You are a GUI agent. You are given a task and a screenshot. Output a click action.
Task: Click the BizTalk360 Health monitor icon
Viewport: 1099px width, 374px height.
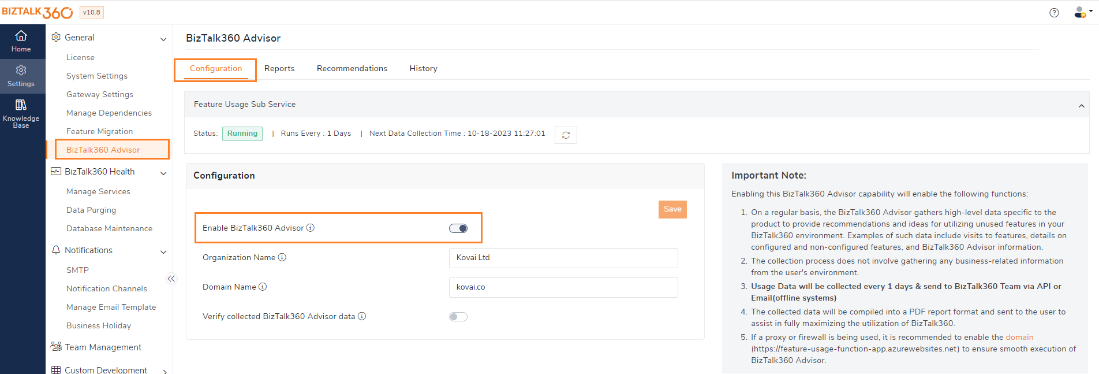pos(57,172)
